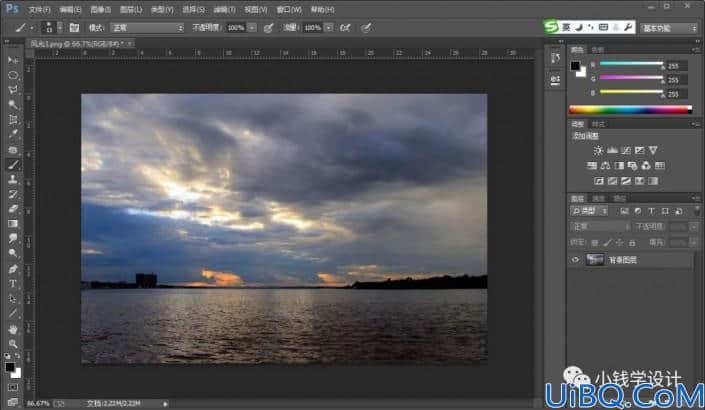The width and height of the screenshot is (705, 410).
Task: Toggle pressure for size button
Action: click(x=366, y=28)
